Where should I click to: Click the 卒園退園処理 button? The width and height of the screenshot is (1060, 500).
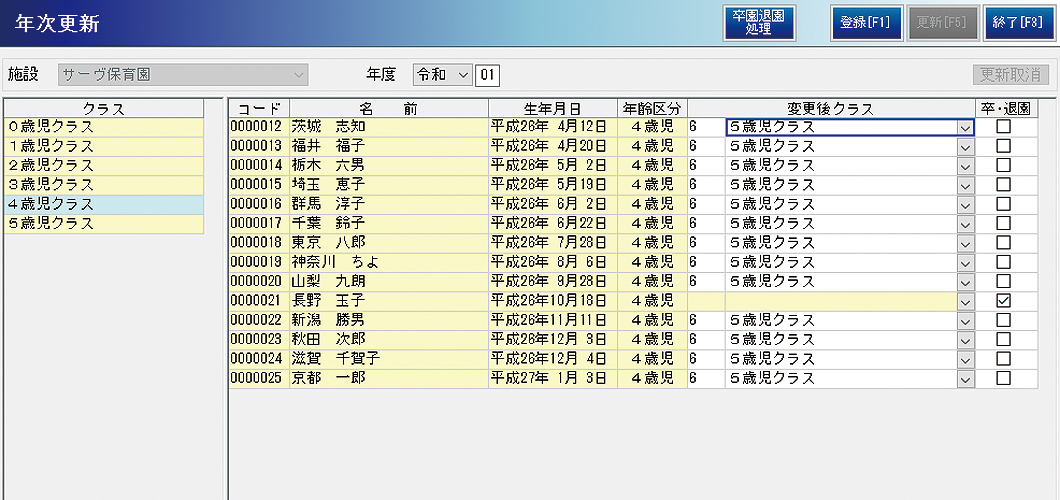pyautogui.click(x=759, y=23)
